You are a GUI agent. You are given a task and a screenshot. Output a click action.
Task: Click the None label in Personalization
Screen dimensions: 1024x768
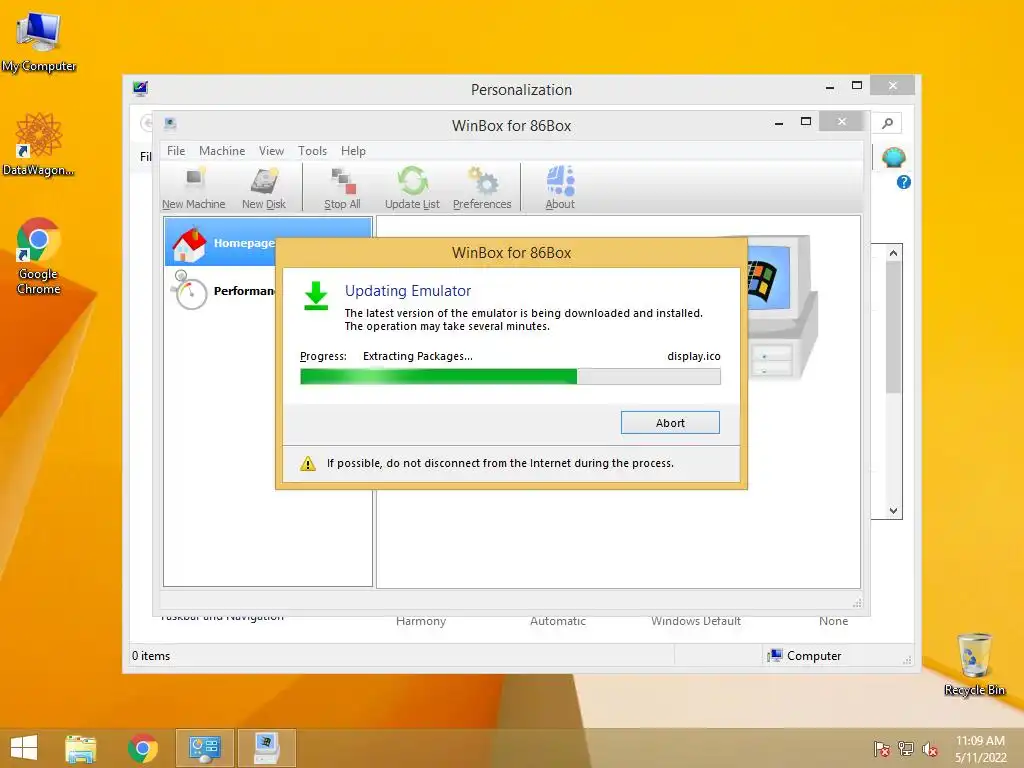(x=833, y=621)
